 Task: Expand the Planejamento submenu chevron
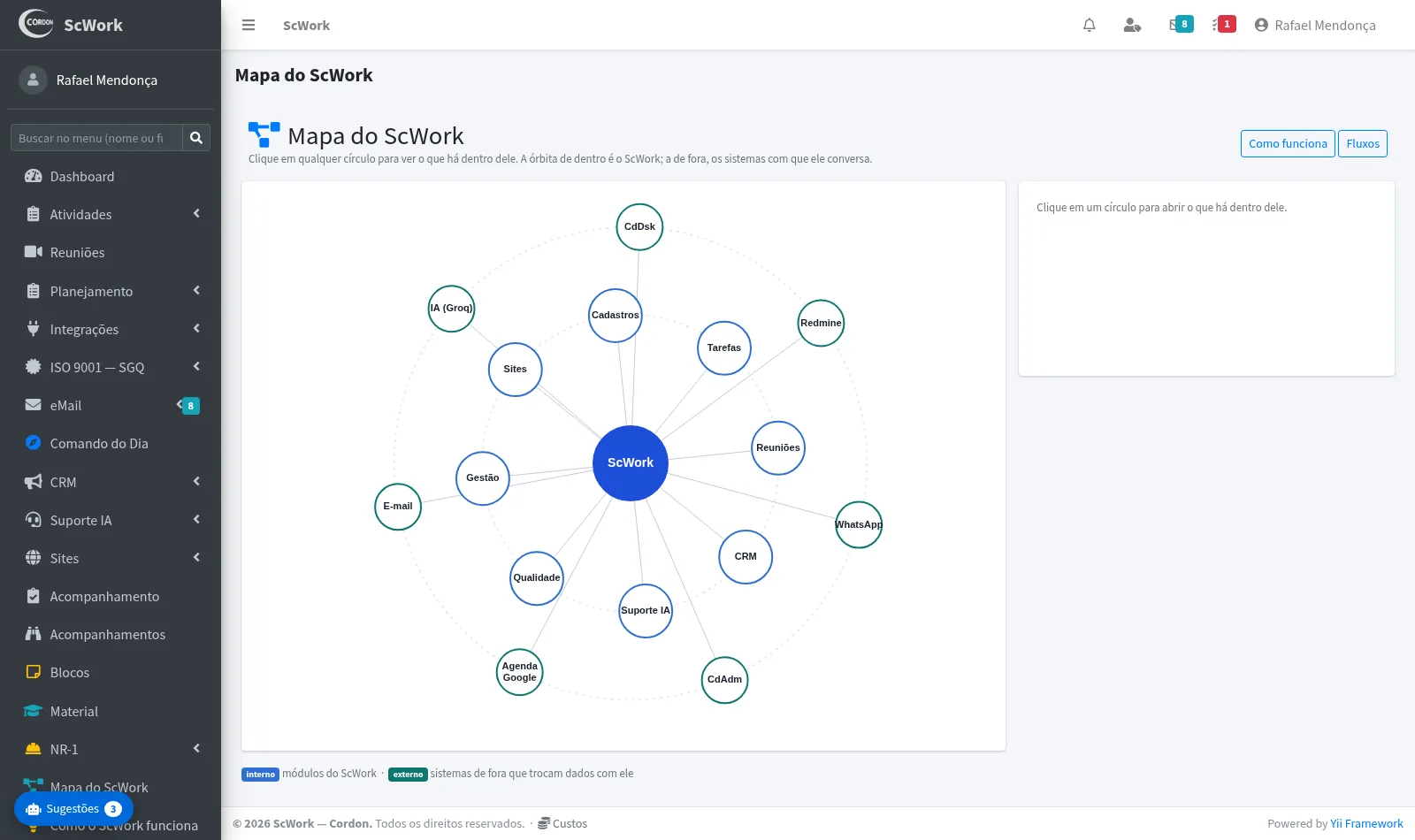tap(196, 291)
